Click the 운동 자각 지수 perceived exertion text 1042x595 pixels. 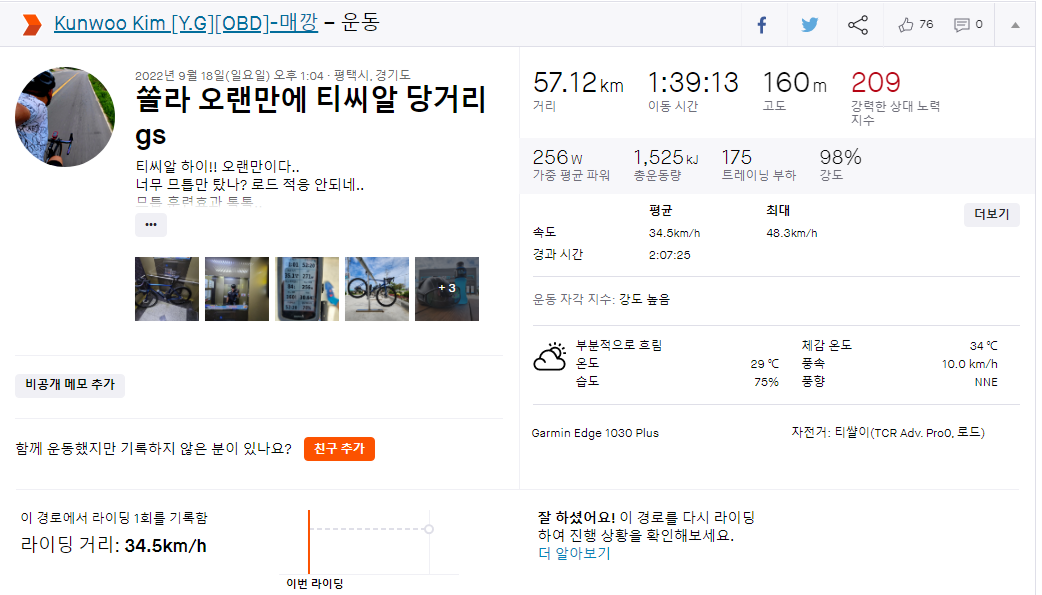point(601,300)
